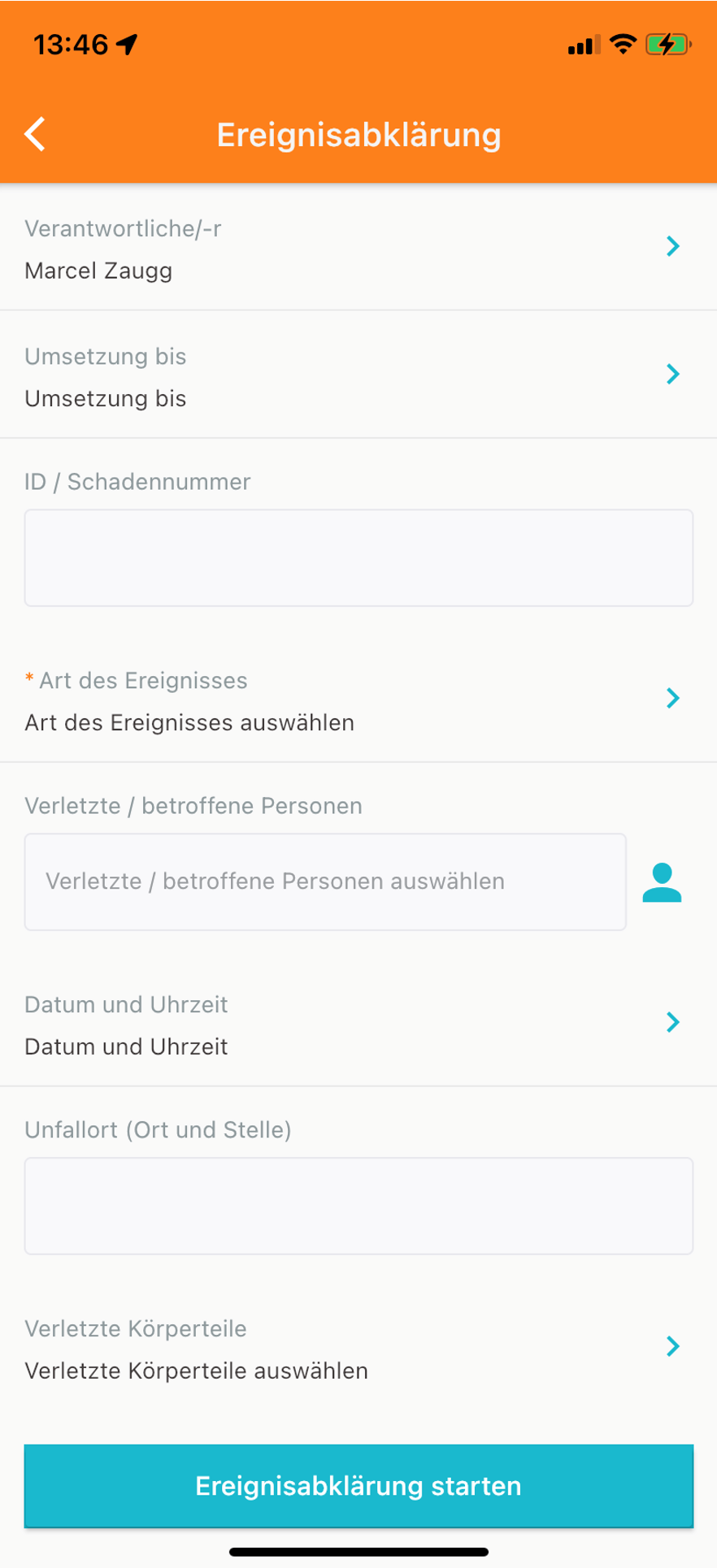Select the Marcel Zaugg responsible row
This screenshot has width=717, height=1568.
(x=358, y=247)
